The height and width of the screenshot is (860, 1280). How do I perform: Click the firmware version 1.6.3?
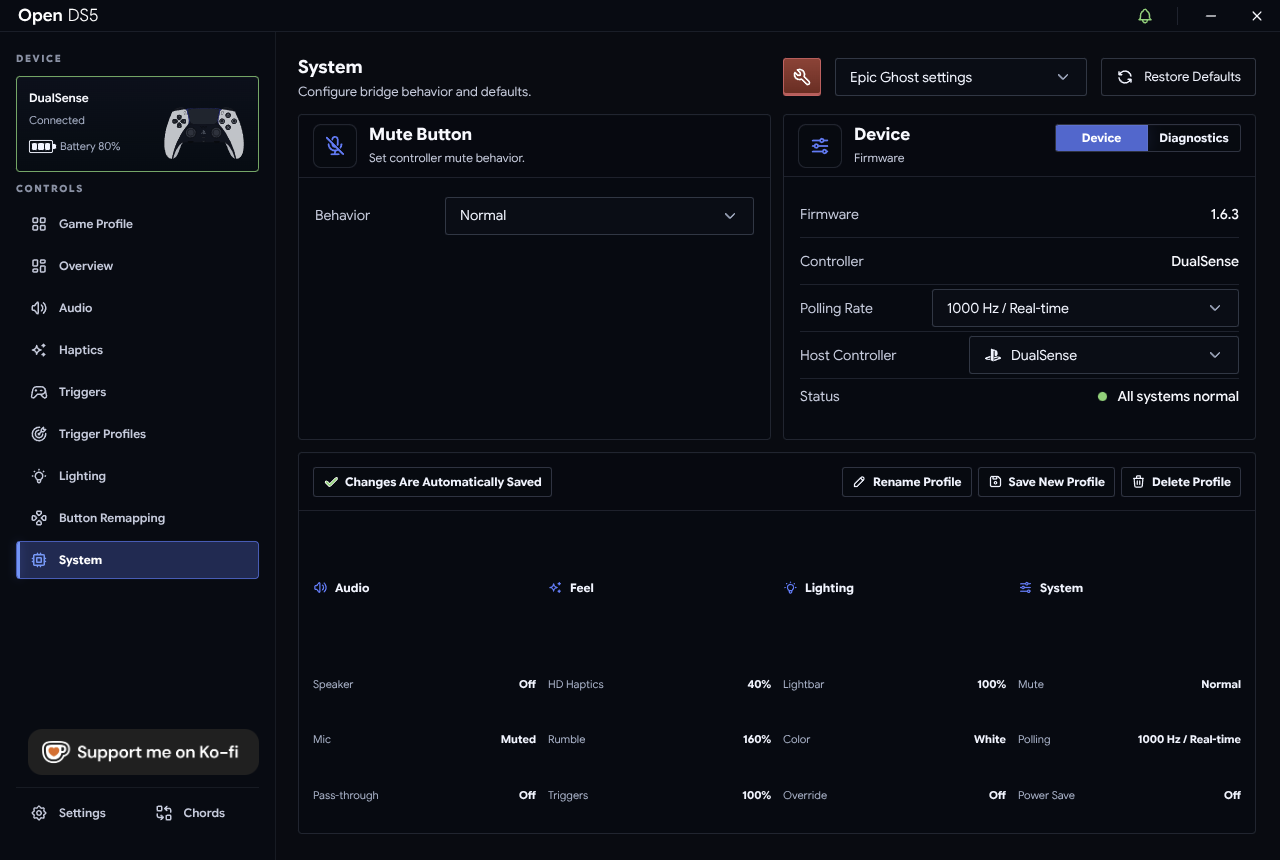1224,214
